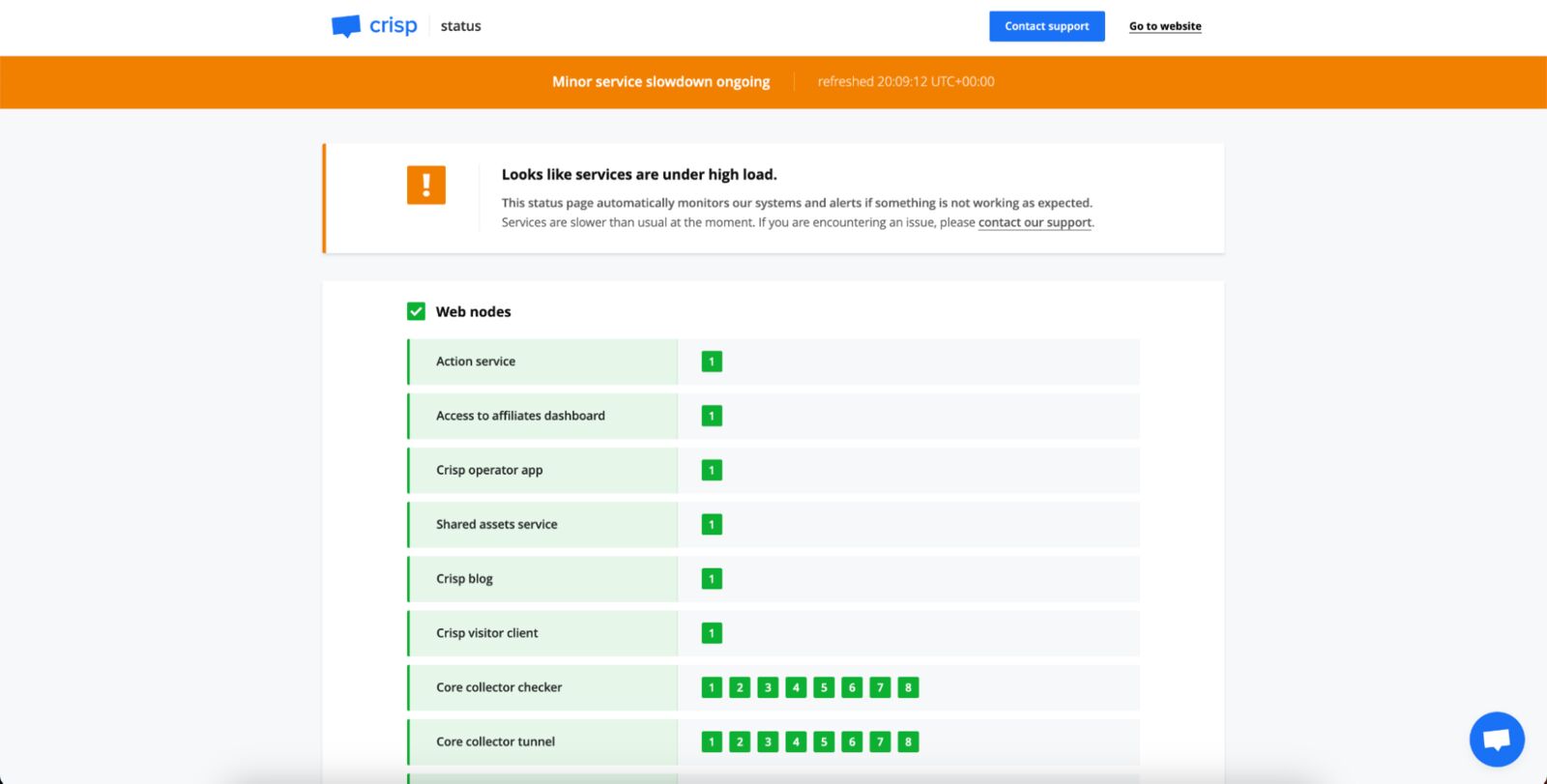Click node 7 of Core collector tunnel
1547x784 pixels.
pos(880,741)
